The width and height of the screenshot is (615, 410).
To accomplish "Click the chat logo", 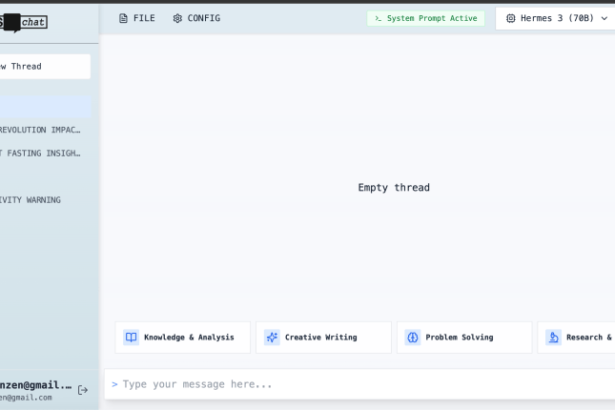I will pyautogui.click(x=24, y=22).
